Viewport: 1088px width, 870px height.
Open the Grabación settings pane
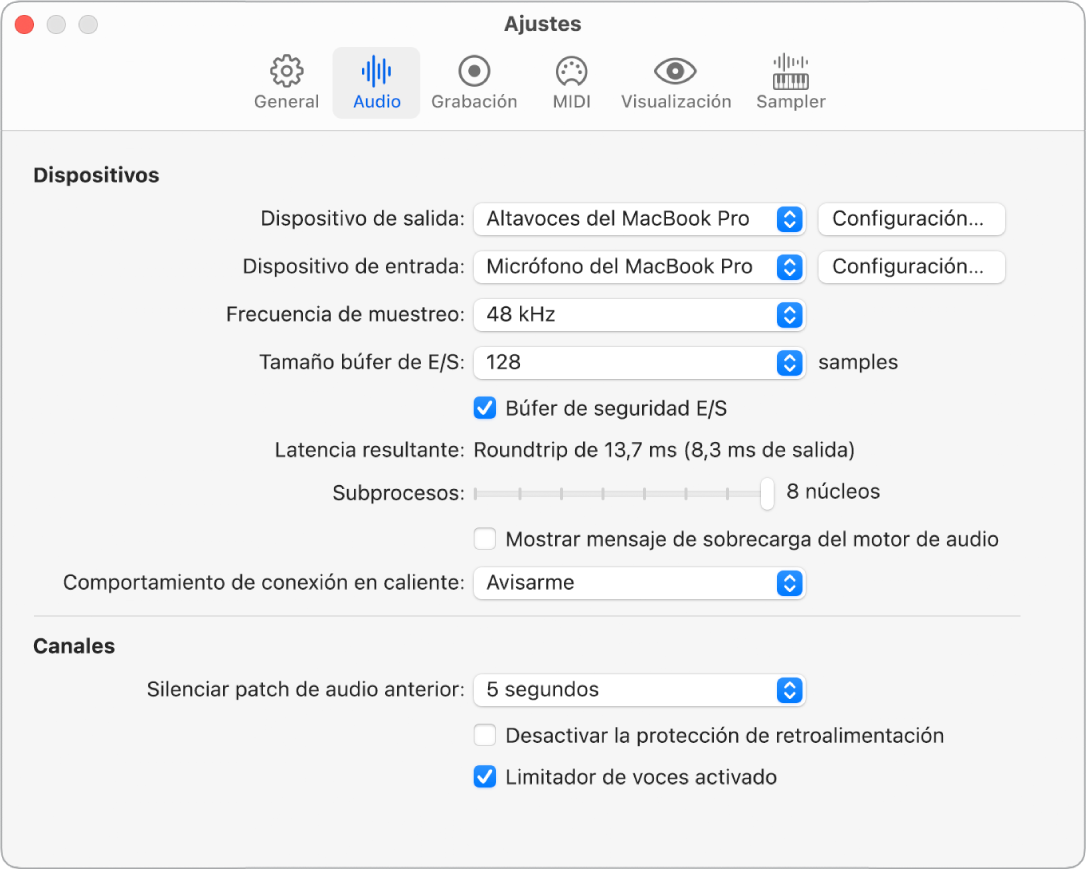(474, 82)
